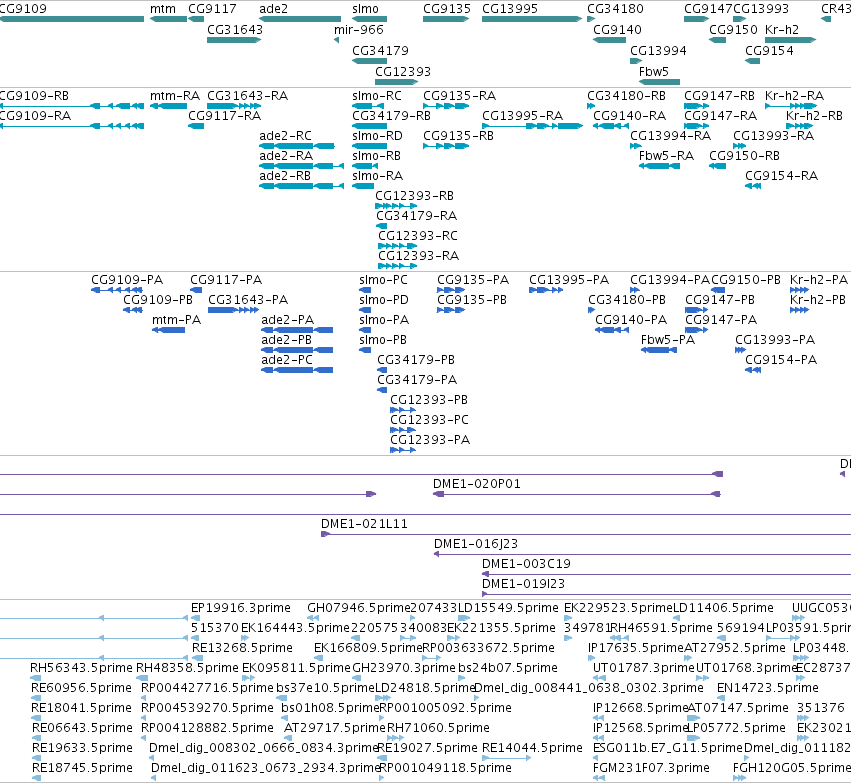The height and width of the screenshot is (783, 851).
Task: Click EST FGM231F07.3prime
Action: pyautogui.click(x=599, y=778)
